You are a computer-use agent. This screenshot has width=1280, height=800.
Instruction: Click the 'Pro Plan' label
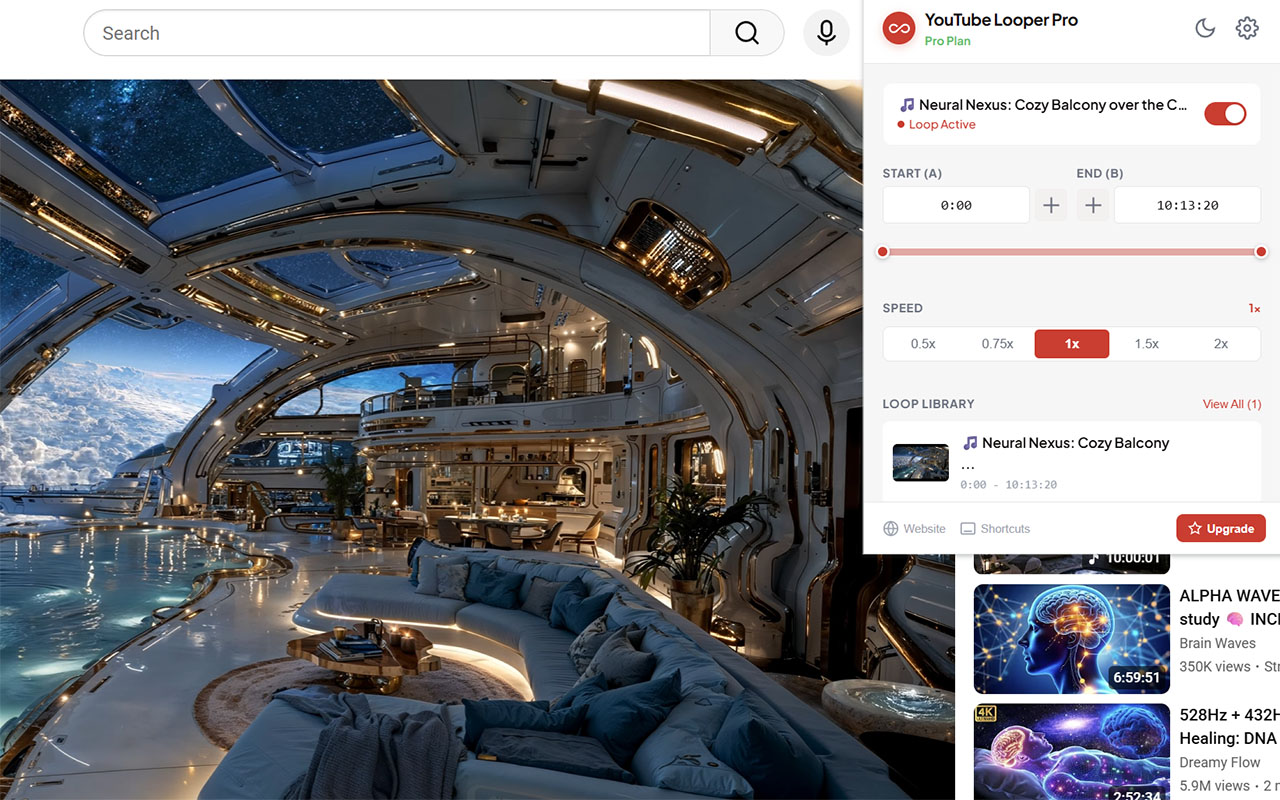[948, 41]
